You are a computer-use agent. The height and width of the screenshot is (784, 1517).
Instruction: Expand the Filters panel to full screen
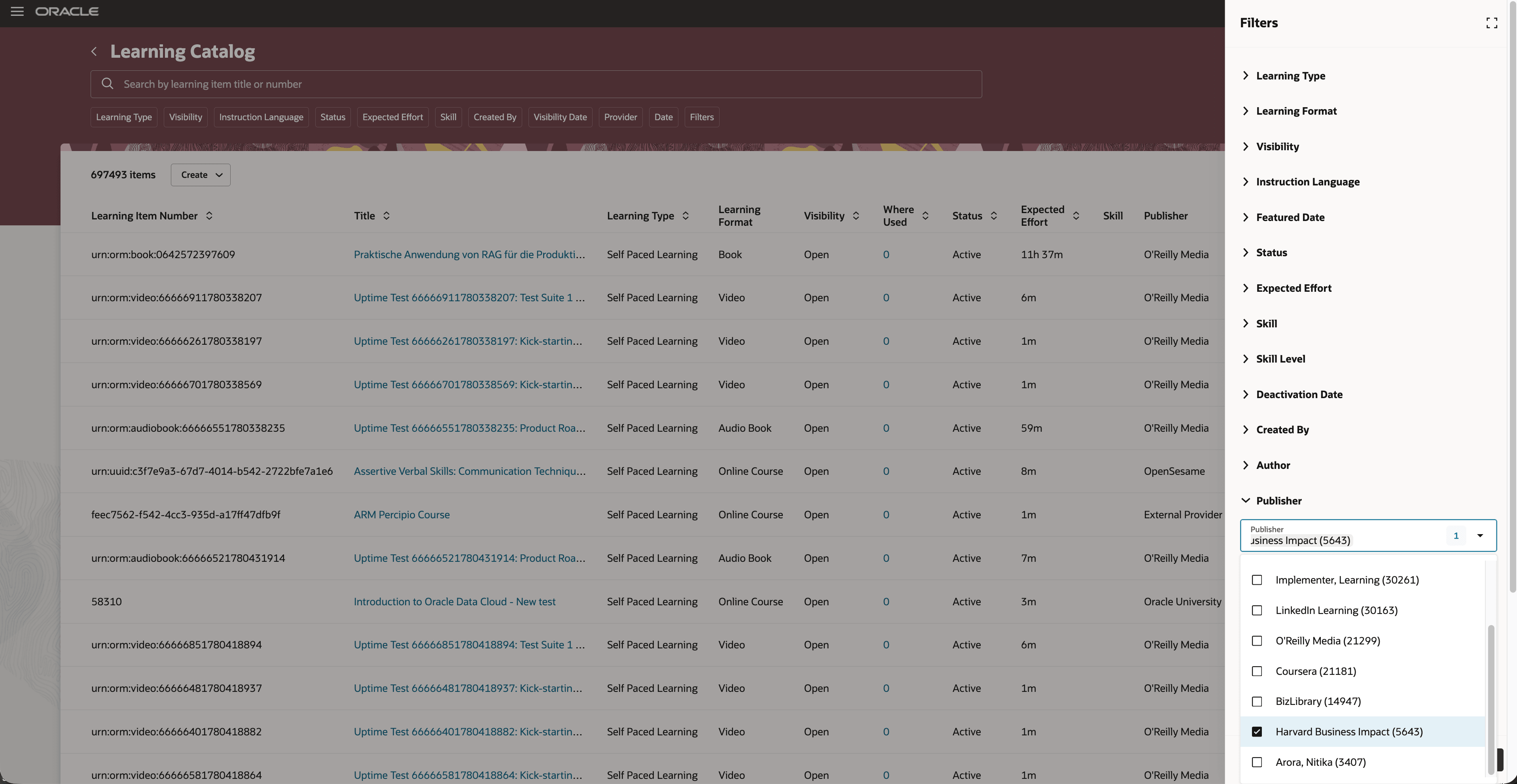pos(1491,23)
